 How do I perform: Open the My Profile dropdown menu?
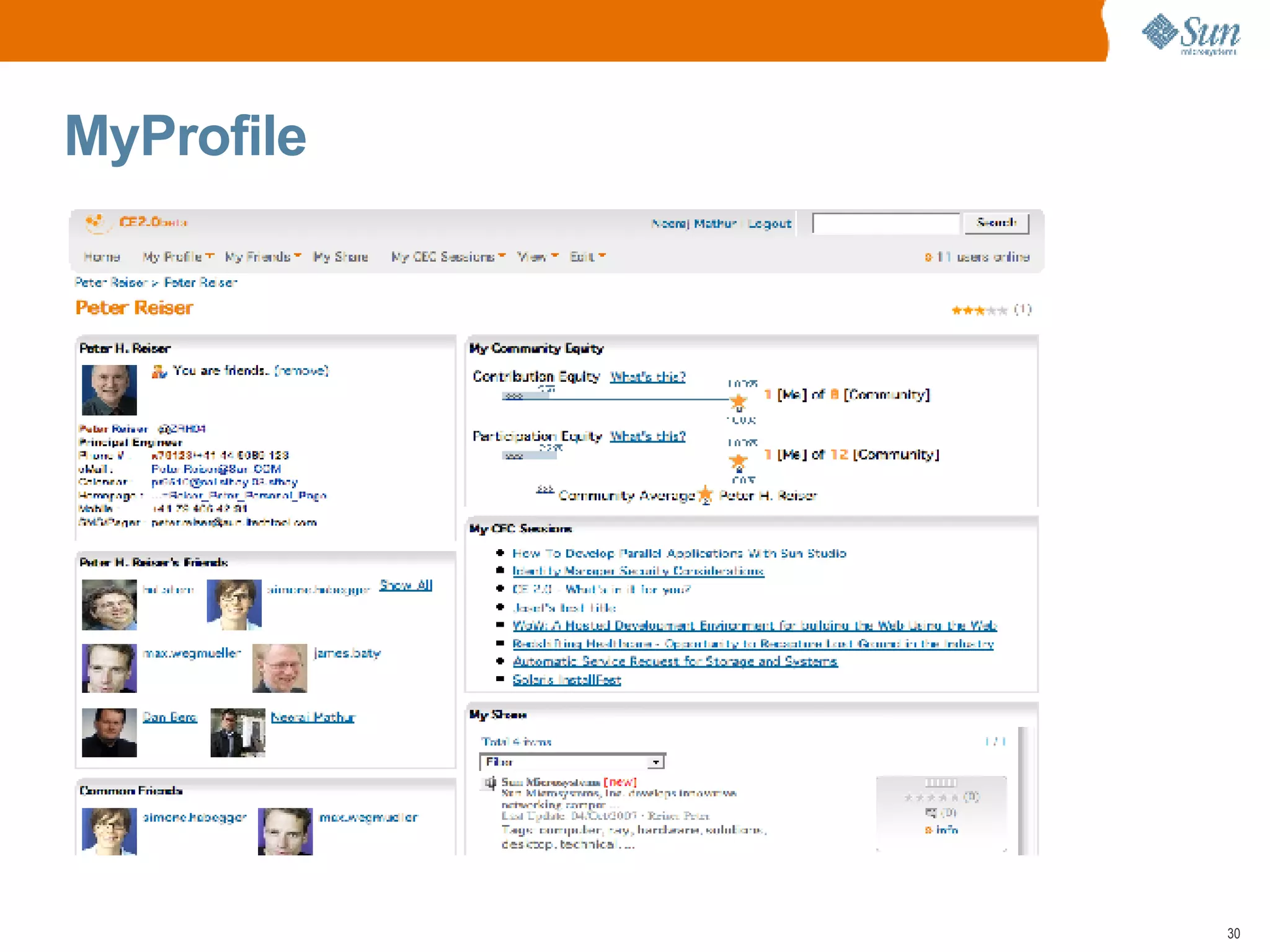(x=178, y=257)
